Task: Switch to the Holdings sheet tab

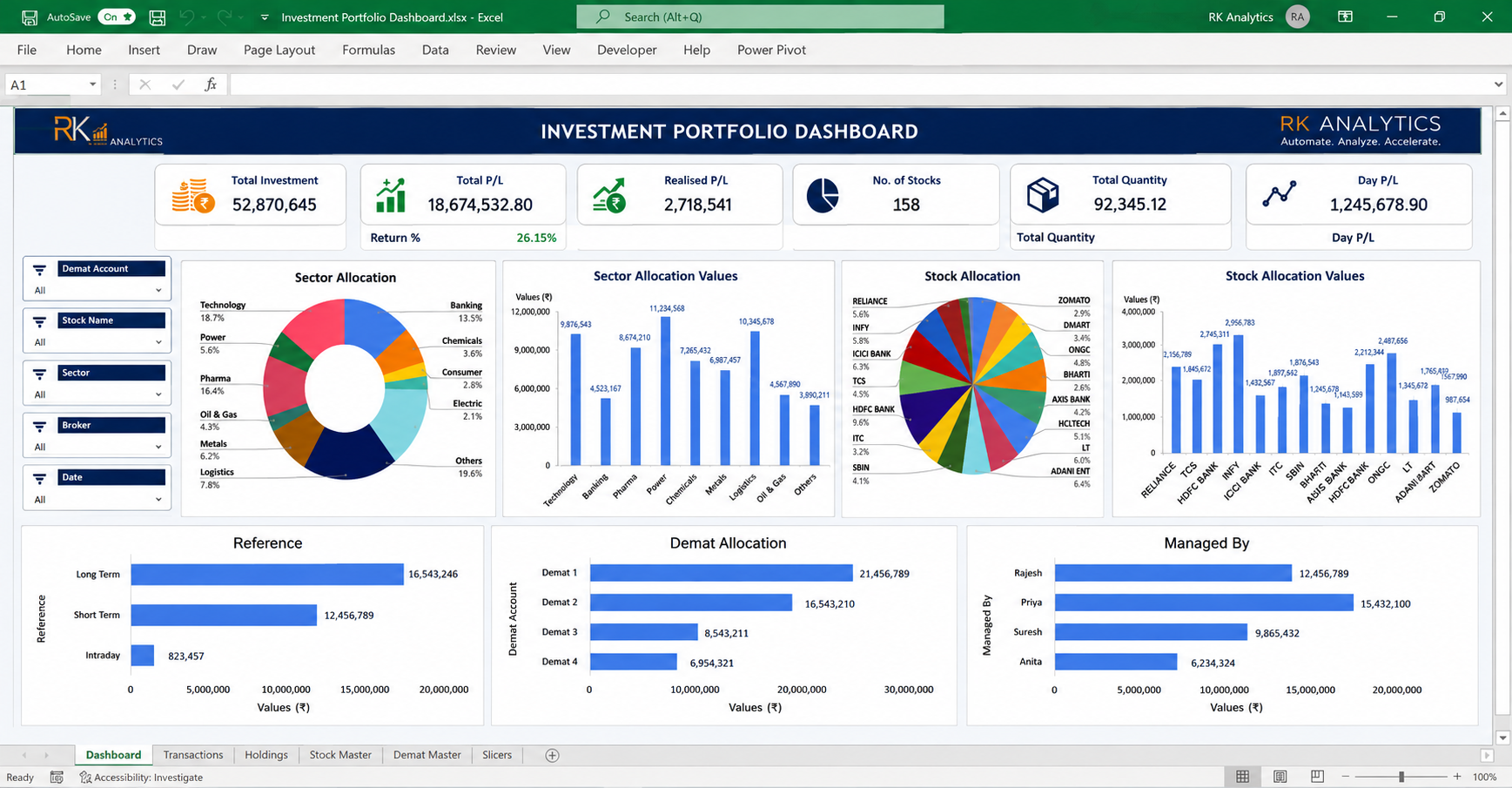Action: pos(266,755)
